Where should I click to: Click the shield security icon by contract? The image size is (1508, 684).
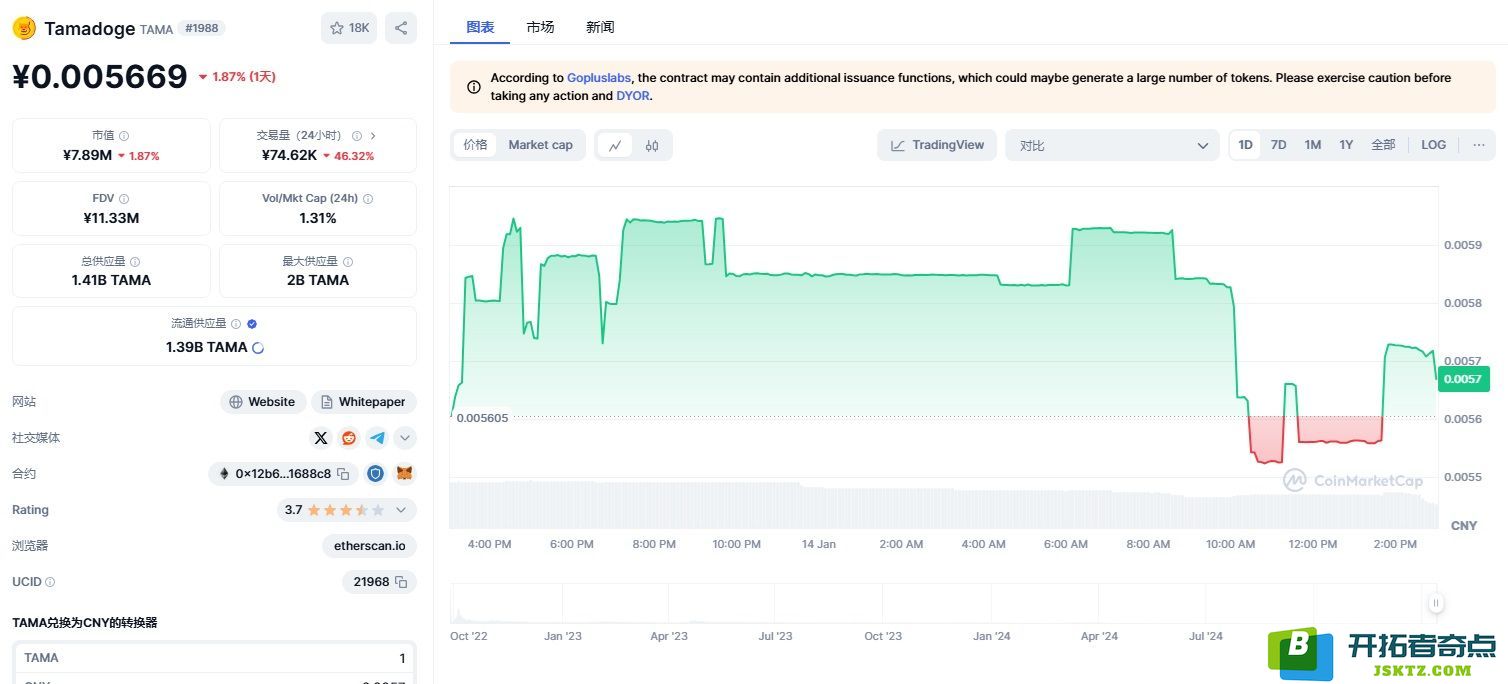375,474
